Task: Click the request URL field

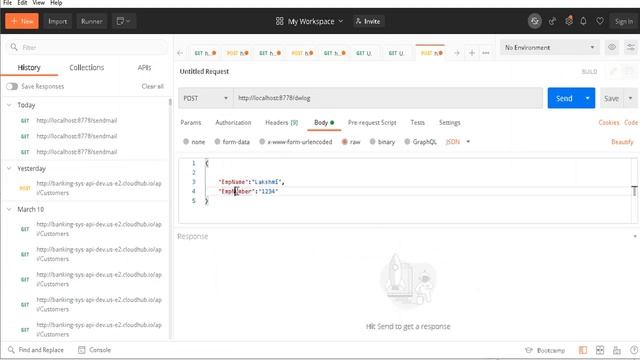Action: click(388, 98)
